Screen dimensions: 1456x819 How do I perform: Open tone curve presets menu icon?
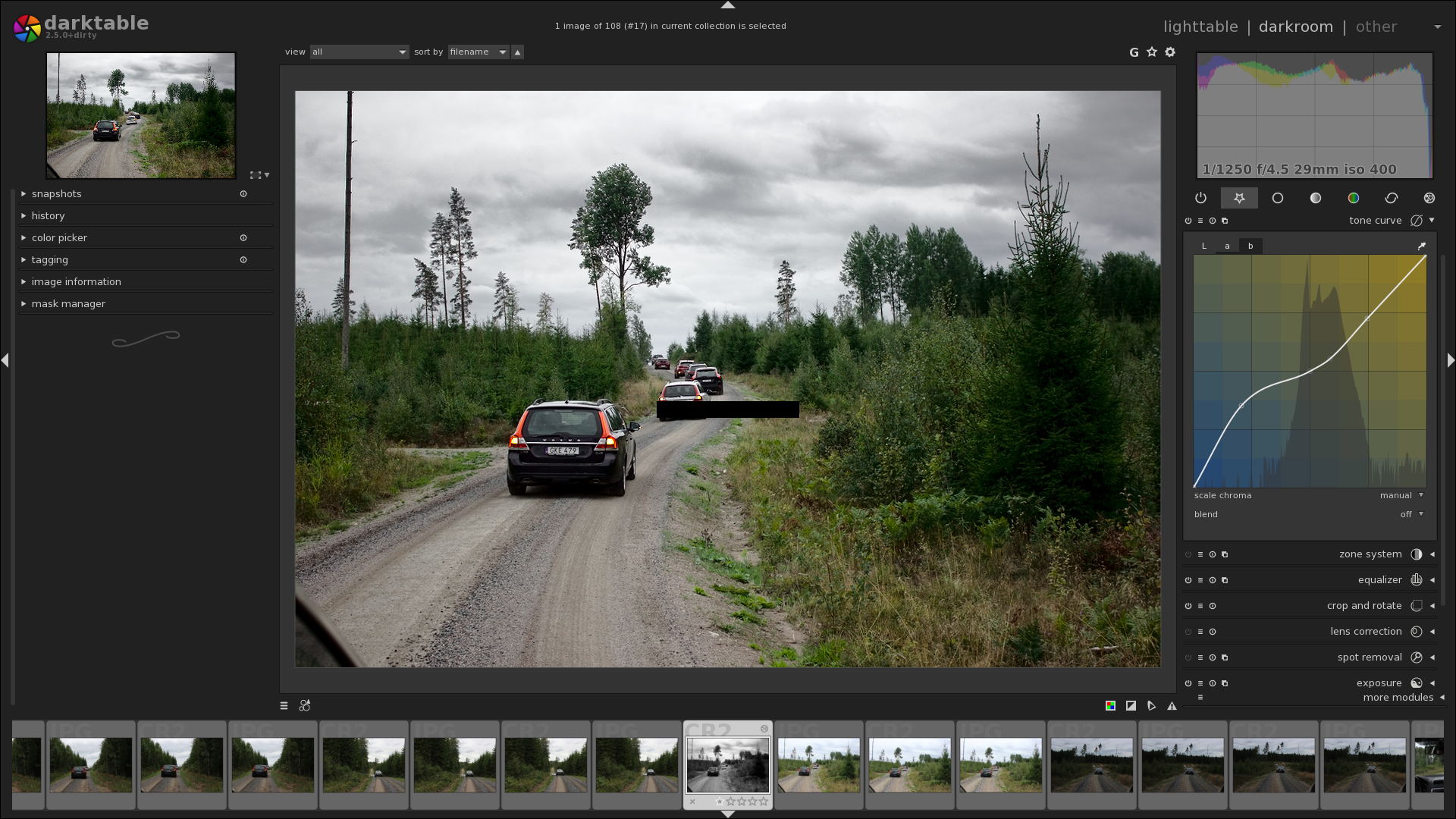tap(1200, 221)
